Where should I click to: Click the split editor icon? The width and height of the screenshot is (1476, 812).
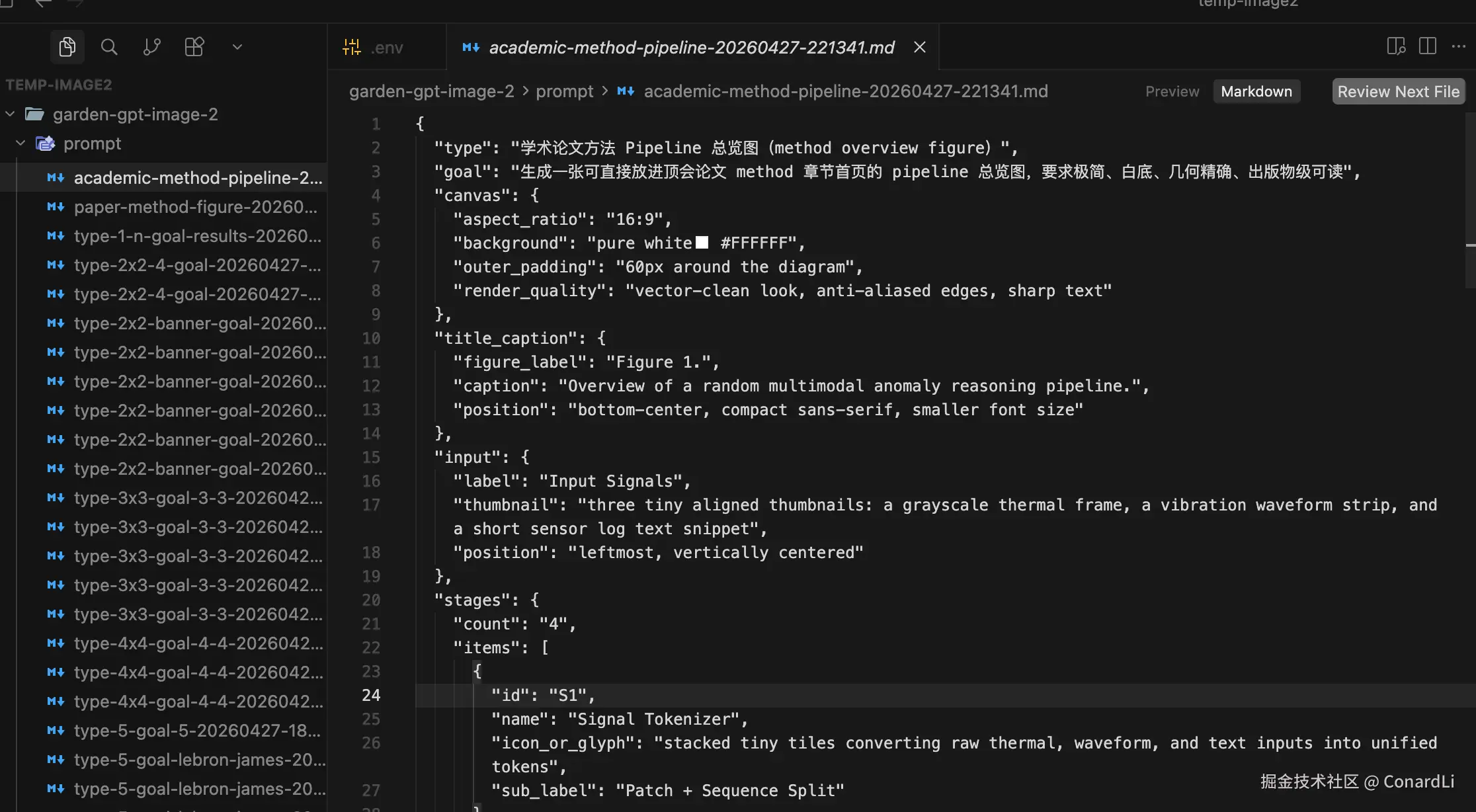[1427, 46]
